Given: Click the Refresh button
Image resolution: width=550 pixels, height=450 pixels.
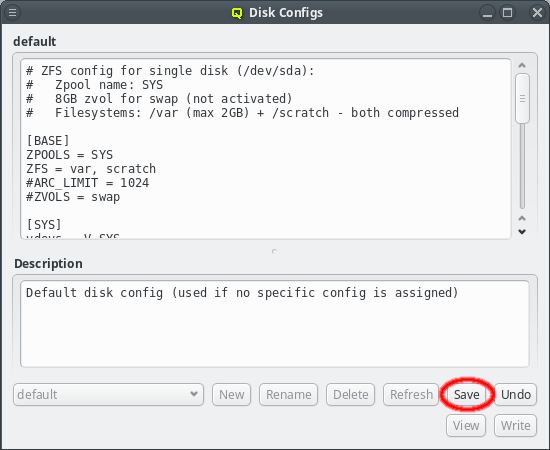Looking at the screenshot, I should (411, 395).
